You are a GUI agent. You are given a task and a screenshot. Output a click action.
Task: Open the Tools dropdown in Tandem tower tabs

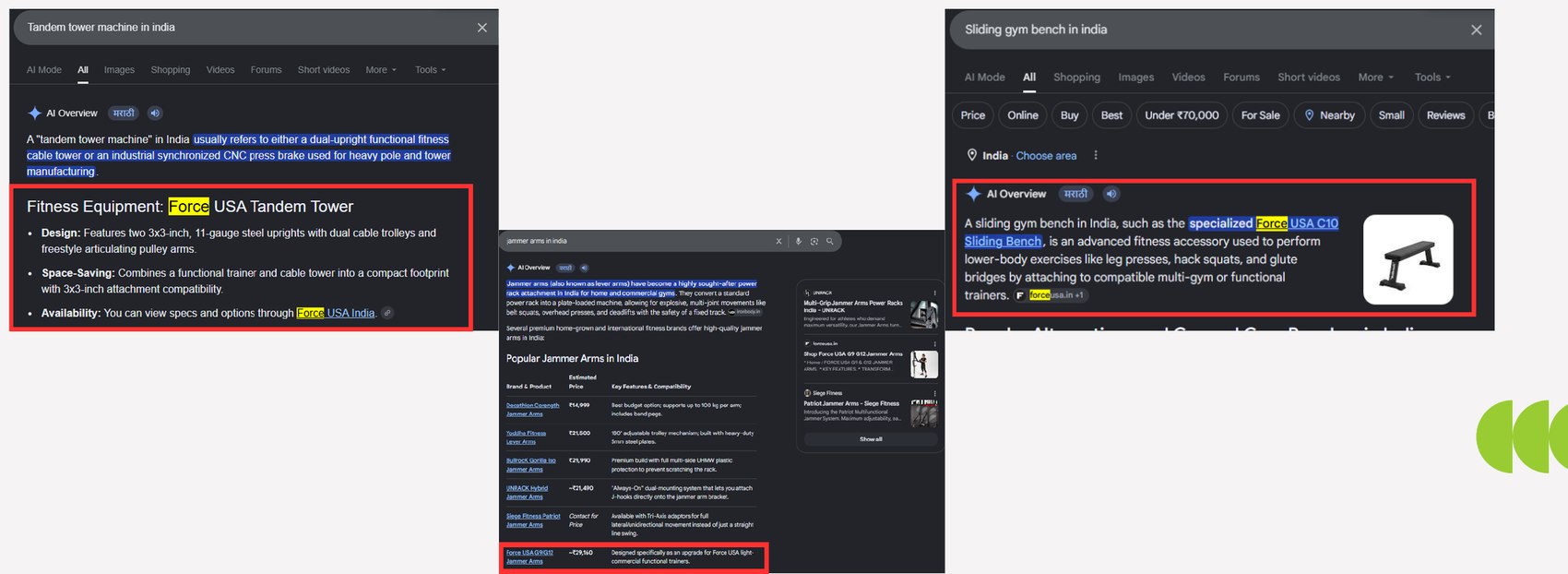[430, 70]
